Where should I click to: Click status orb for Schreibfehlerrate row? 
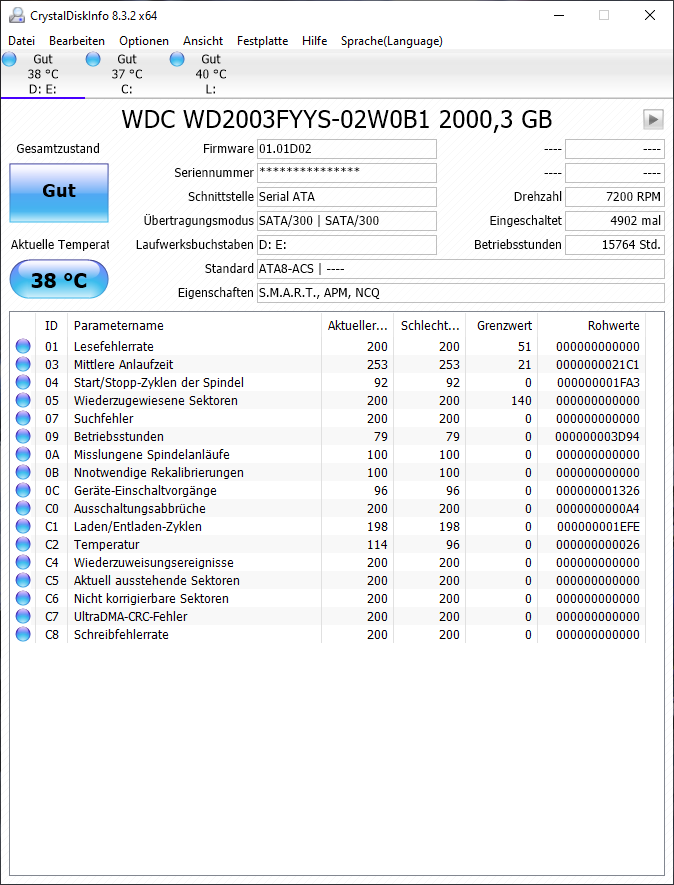click(x=23, y=634)
